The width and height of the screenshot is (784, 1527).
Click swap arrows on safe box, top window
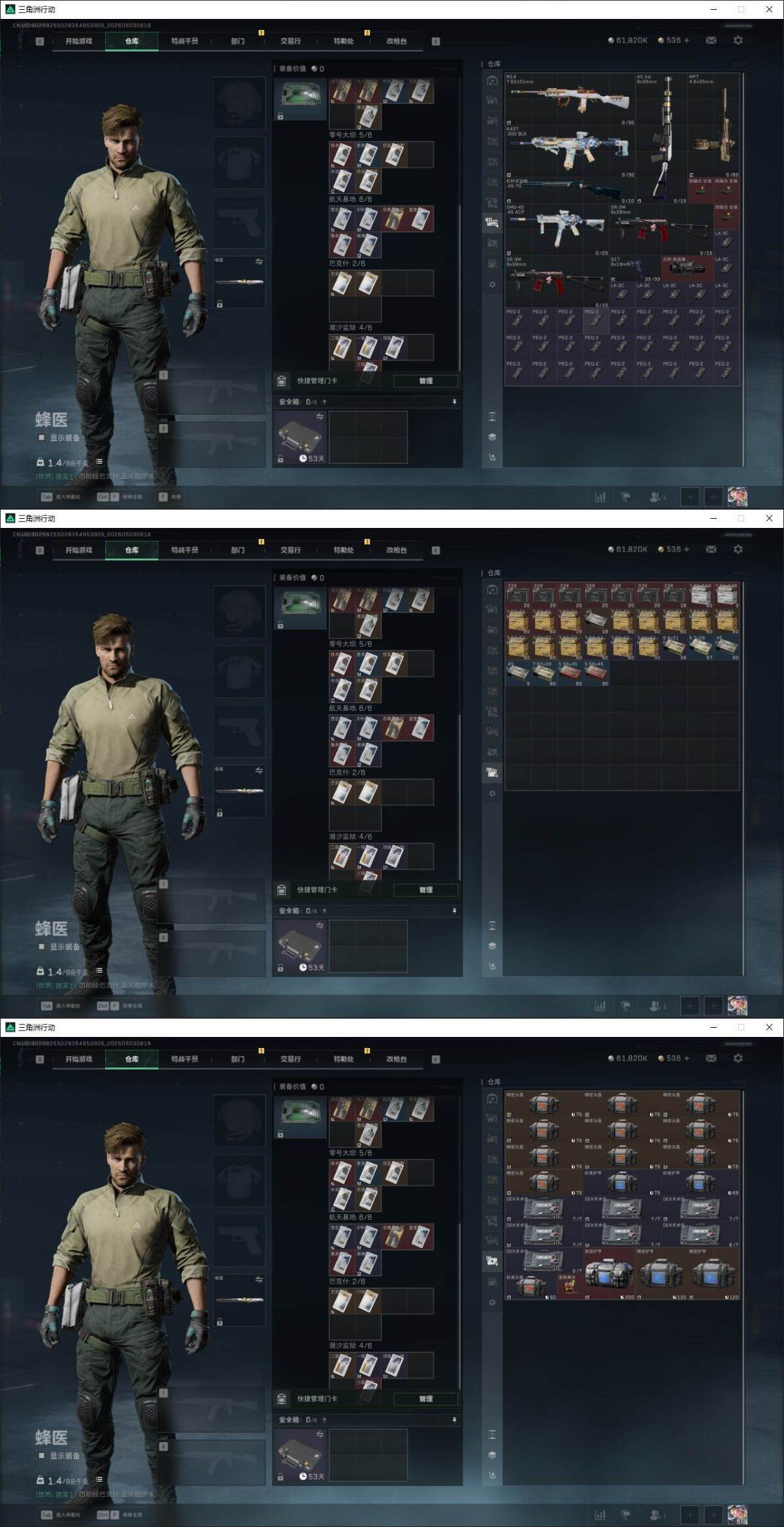coord(320,416)
